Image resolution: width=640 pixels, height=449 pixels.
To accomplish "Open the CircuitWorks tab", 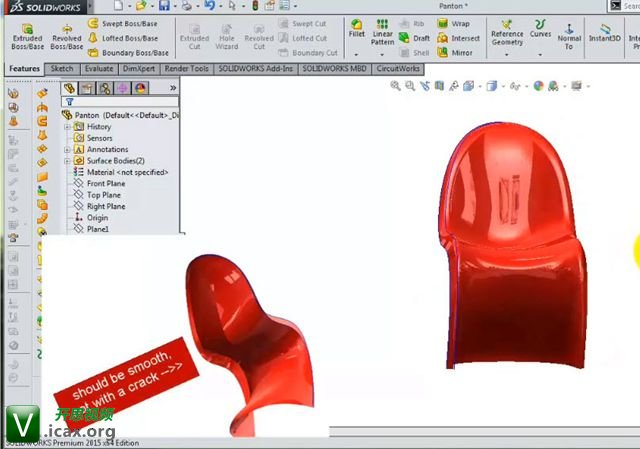I will click(398, 69).
